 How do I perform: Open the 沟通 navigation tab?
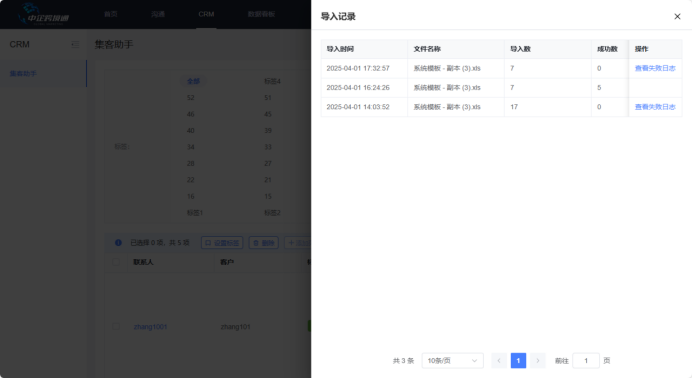[x=158, y=14]
